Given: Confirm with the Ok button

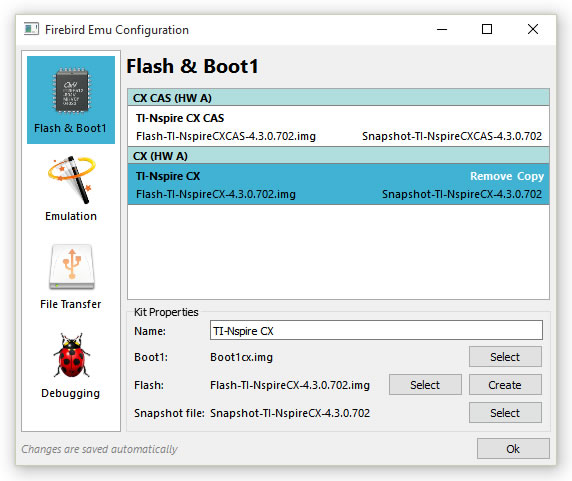Looking at the screenshot, I should 513,449.
